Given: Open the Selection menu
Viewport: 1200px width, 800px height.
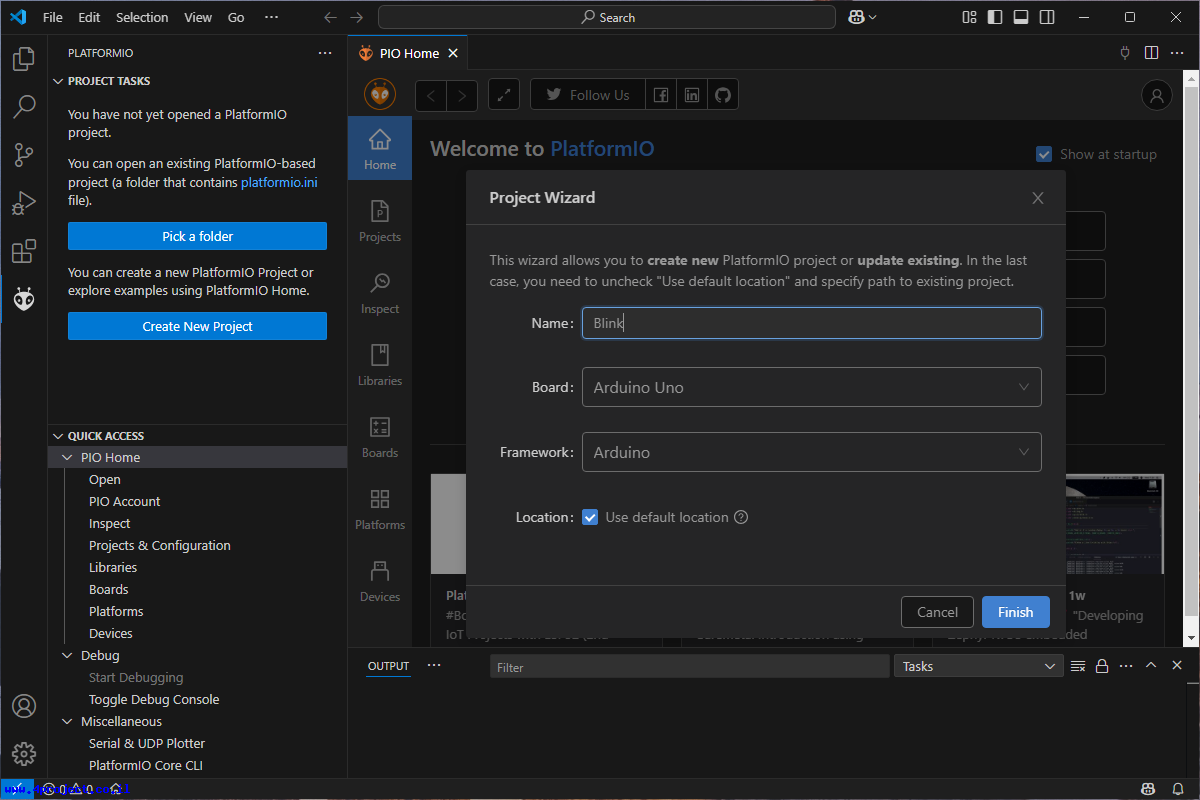Looking at the screenshot, I should tap(142, 17).
